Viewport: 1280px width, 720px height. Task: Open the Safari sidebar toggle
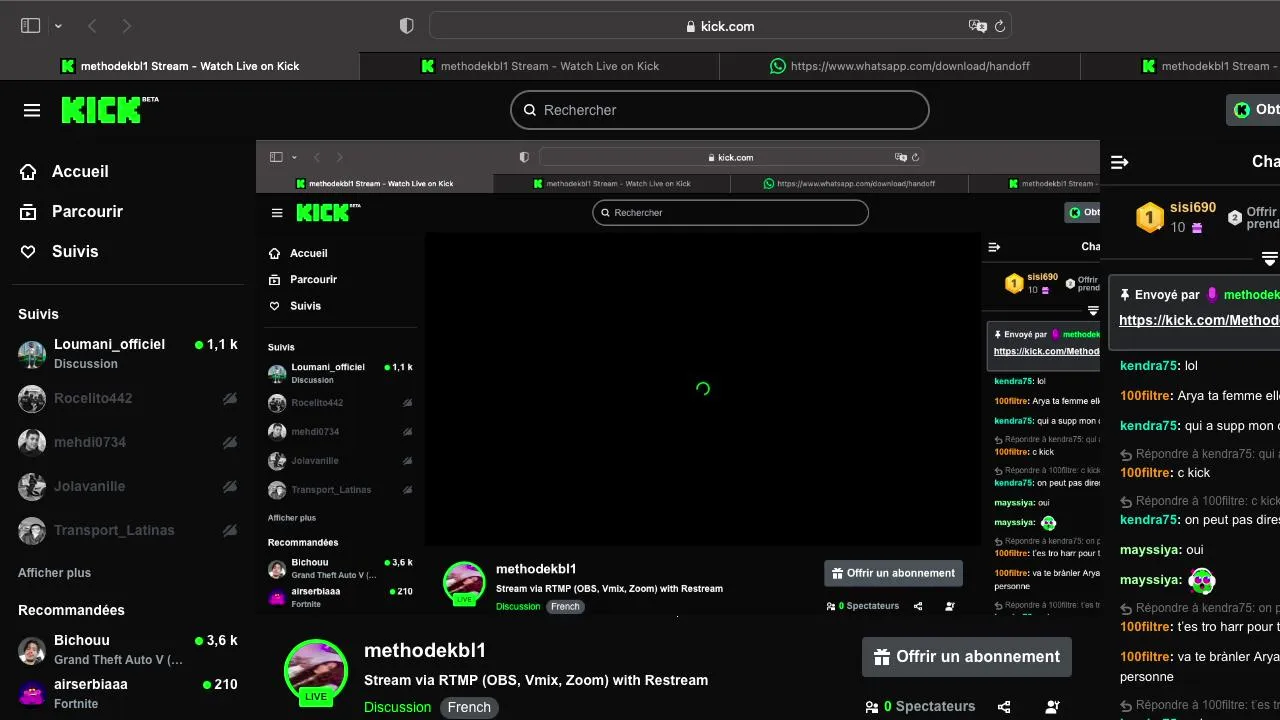pos(30,26)
